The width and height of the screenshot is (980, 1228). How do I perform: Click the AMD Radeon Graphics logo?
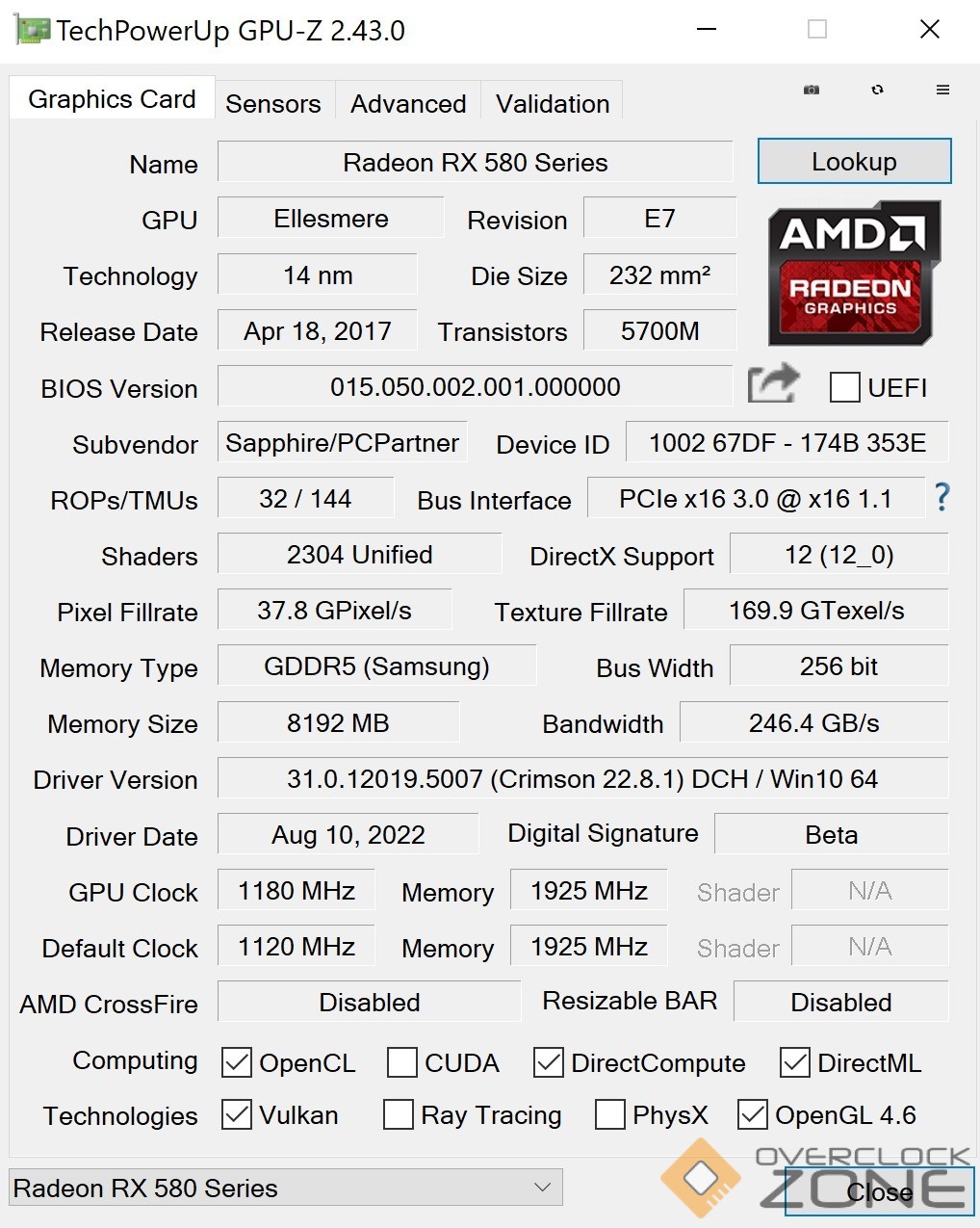[x=854, y=273]
